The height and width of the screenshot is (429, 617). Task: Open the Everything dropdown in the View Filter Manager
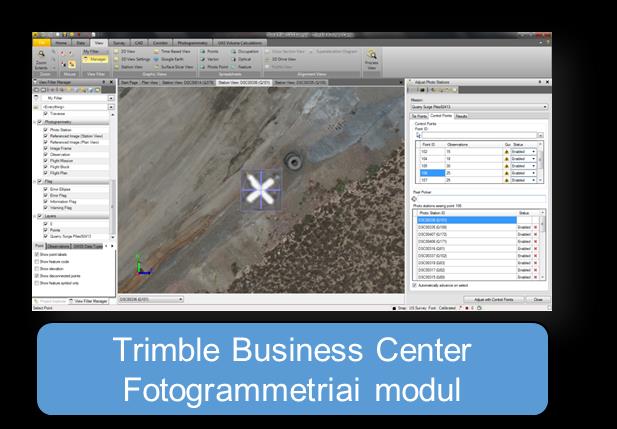coord(111,107)
